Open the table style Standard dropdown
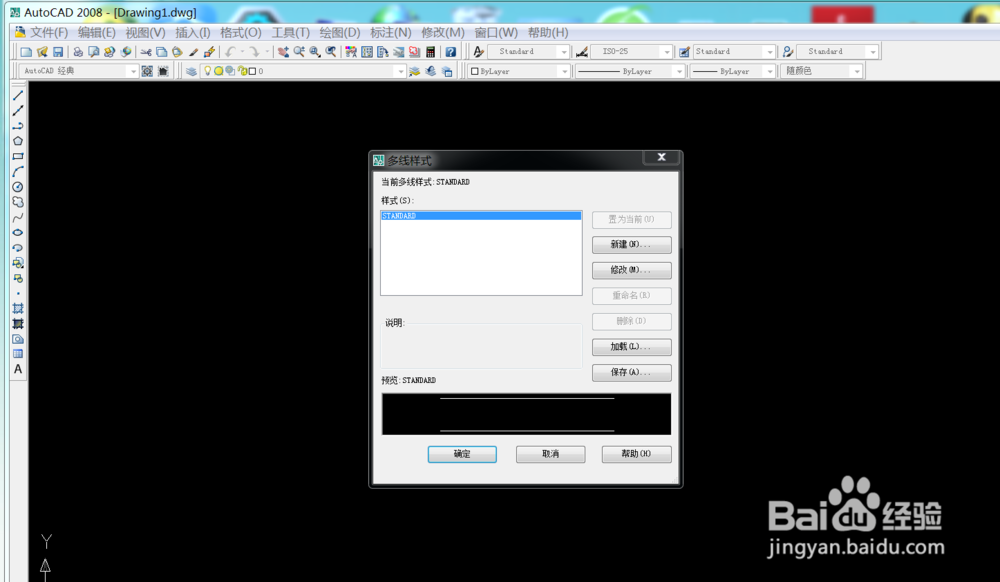This screenshot has width=1000, height=582. click(x=770, y=52)
